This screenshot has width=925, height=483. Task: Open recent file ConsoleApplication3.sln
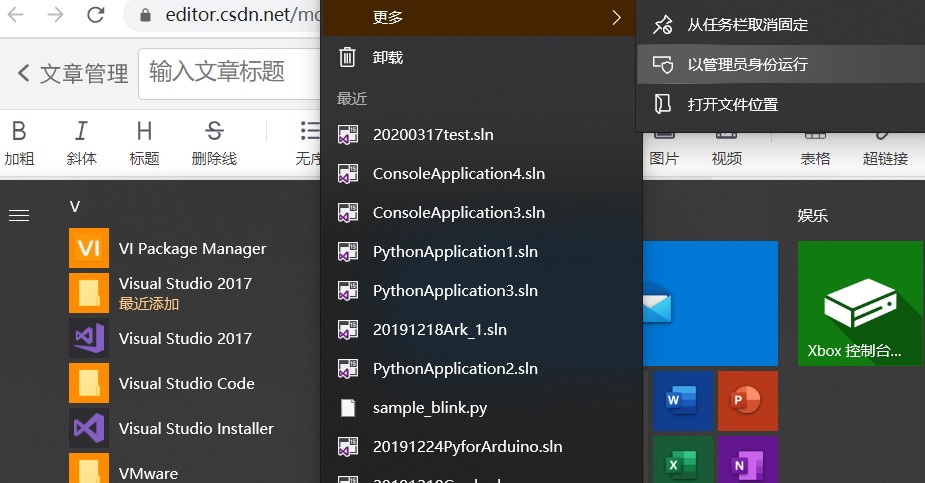pyautogui.click(x=481, y=212)
